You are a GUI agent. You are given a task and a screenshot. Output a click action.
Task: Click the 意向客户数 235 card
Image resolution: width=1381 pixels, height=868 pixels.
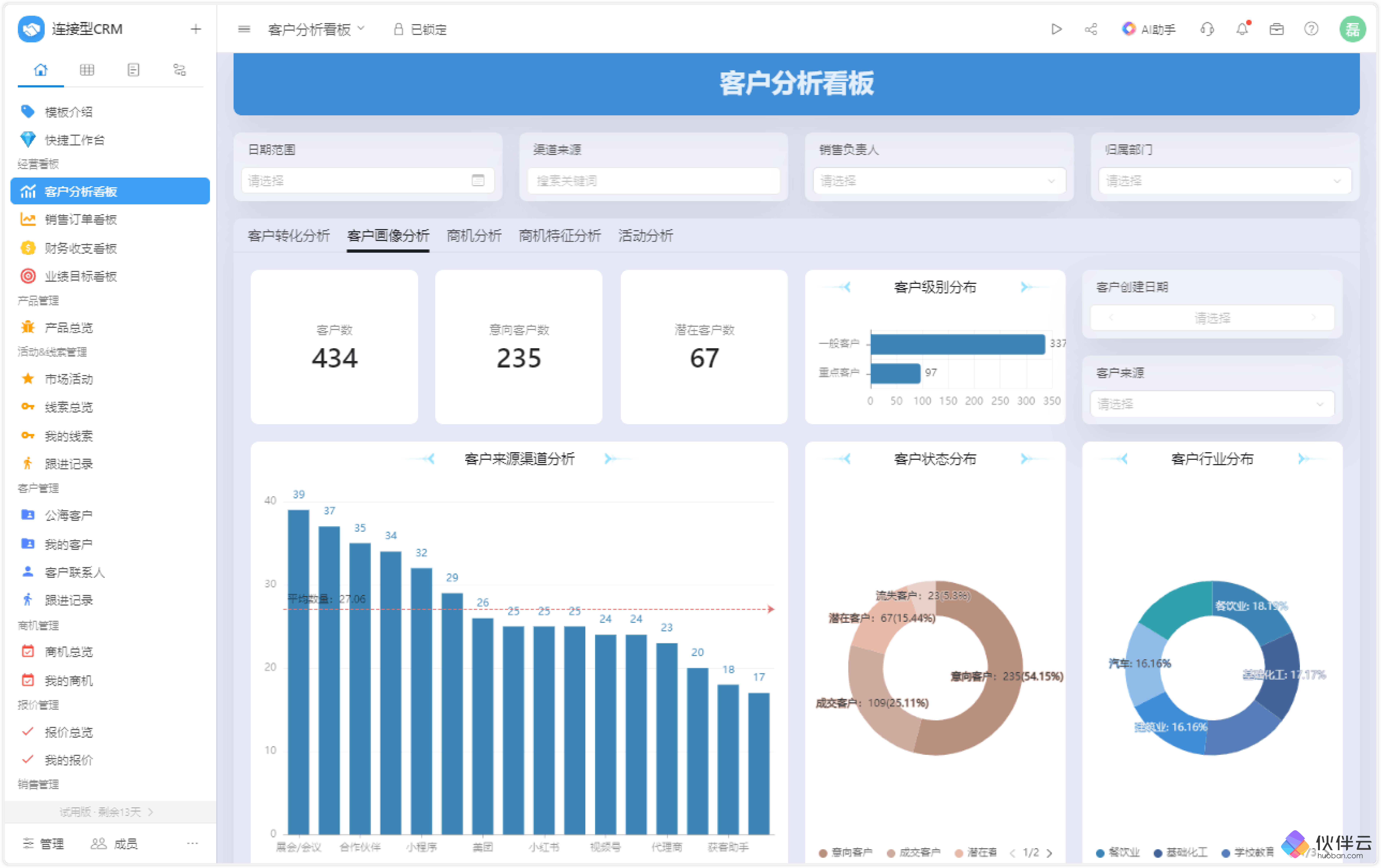[x=518, y=347]
